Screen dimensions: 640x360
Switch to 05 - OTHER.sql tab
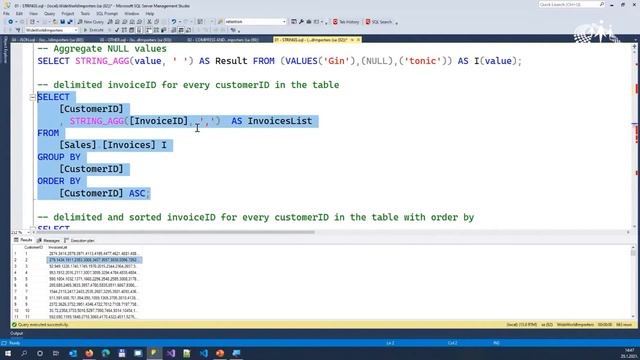[x=135, y=40]
